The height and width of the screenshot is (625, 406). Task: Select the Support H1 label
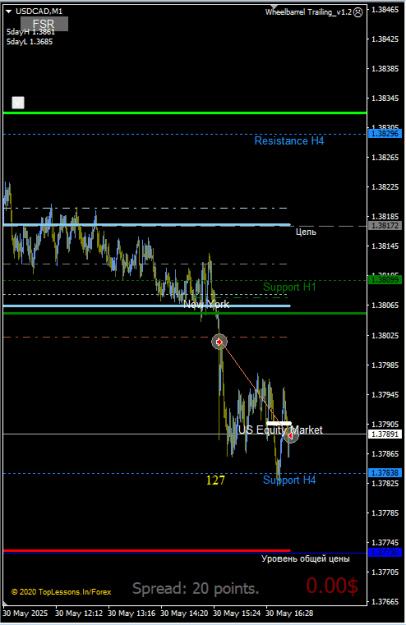tap(289, 287)
